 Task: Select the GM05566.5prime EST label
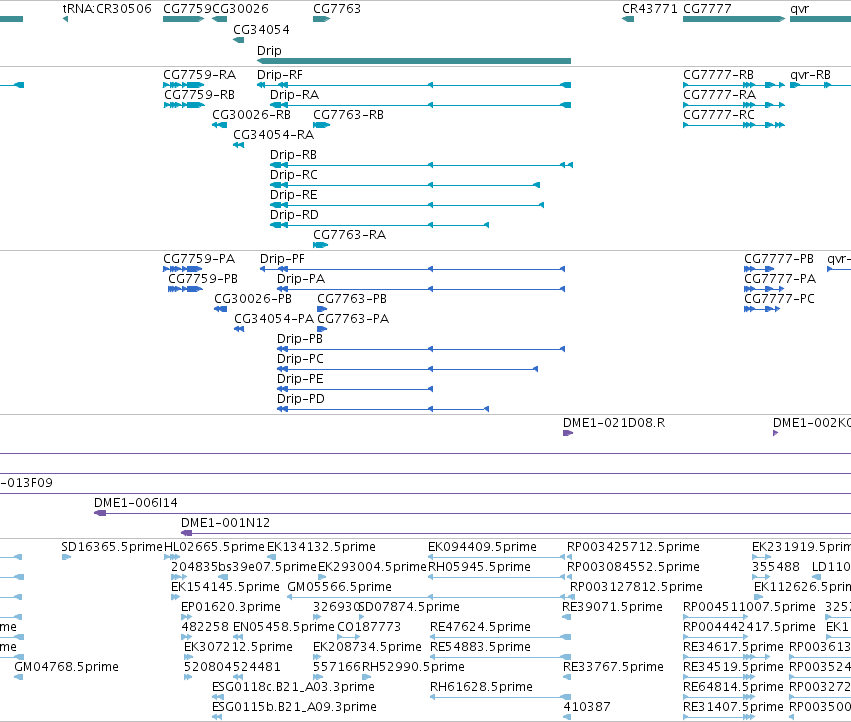tap(339, 587)
